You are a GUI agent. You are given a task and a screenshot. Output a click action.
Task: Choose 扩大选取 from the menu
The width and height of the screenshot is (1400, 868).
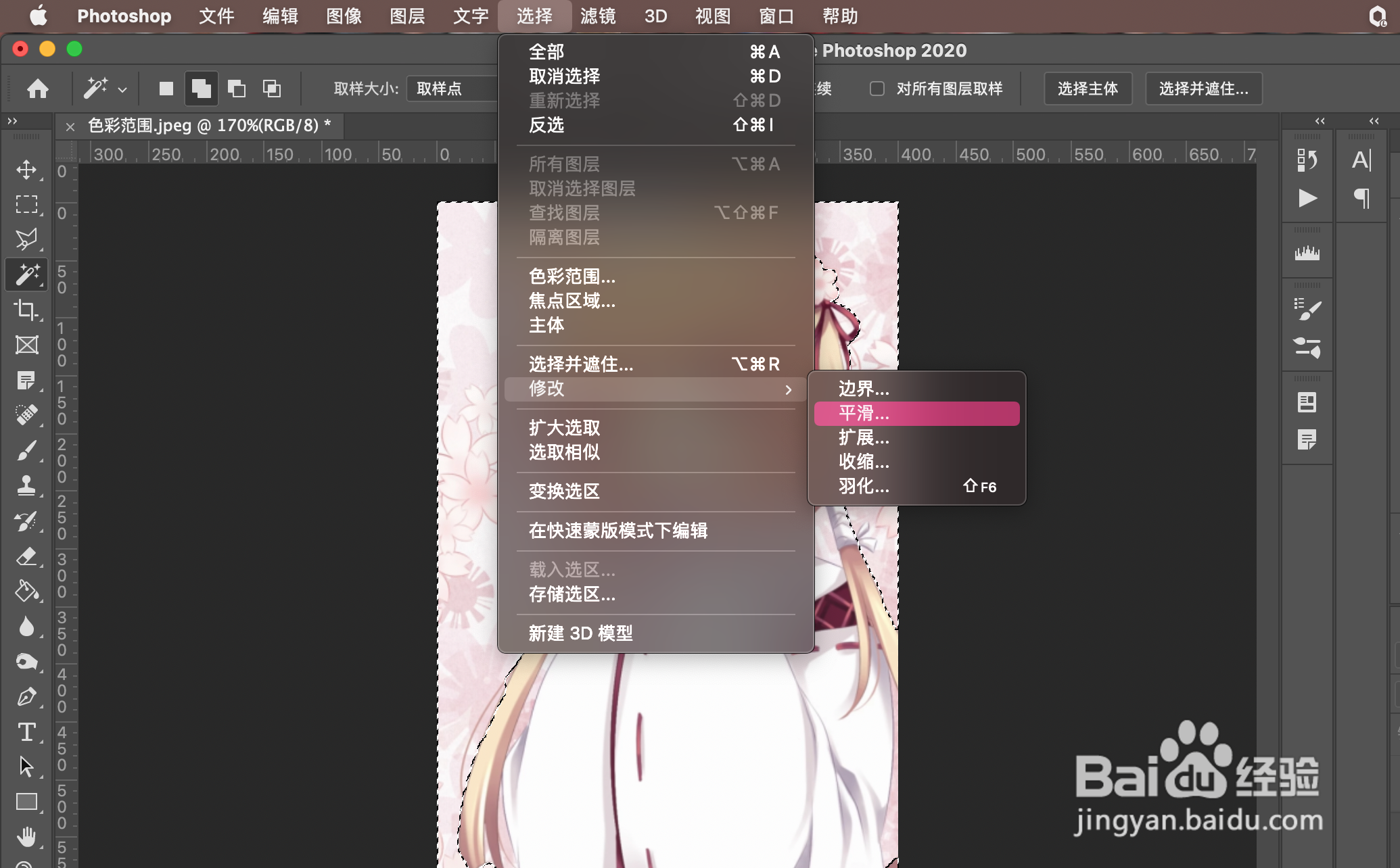point(655,428)
